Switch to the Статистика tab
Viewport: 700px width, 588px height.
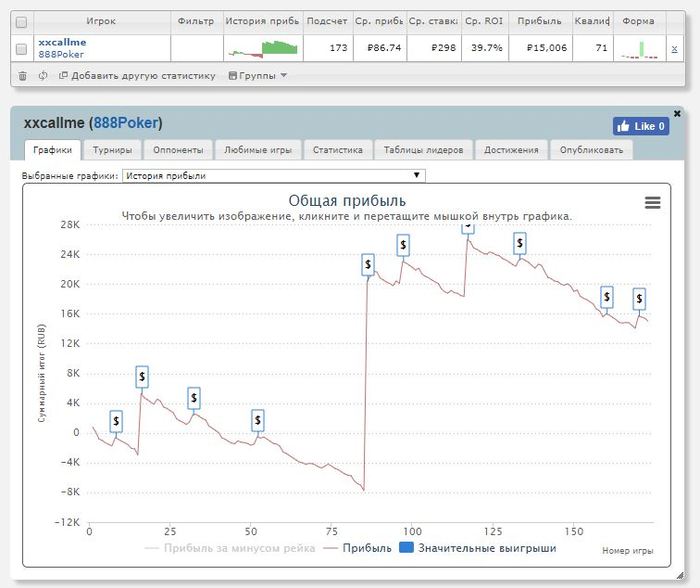click(x=338, y=150)
